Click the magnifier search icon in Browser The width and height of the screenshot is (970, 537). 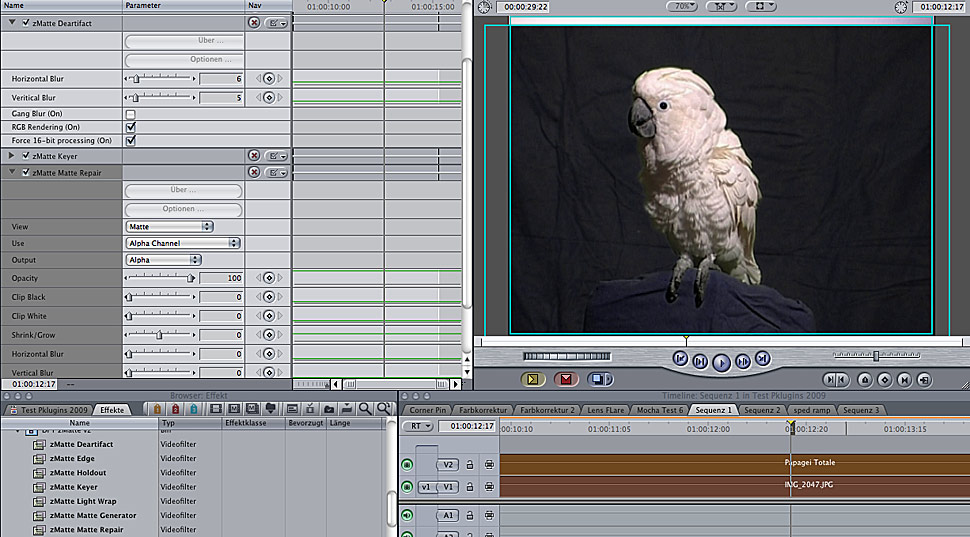click(366, 409)
